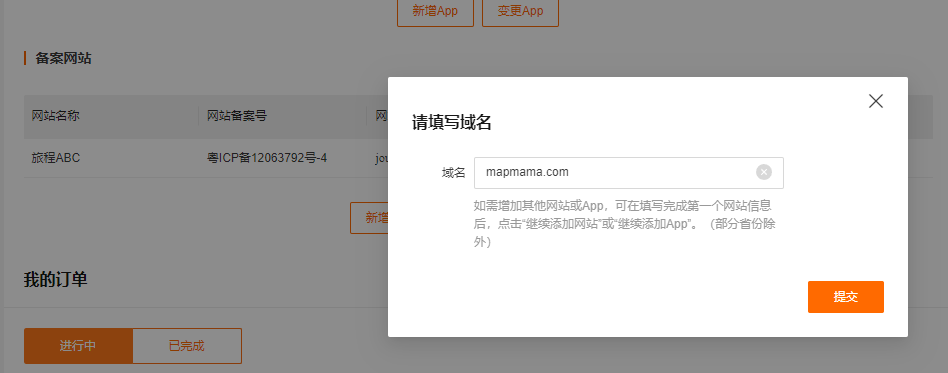Click the partially hidden 新增 button below table

coord(369,218)
